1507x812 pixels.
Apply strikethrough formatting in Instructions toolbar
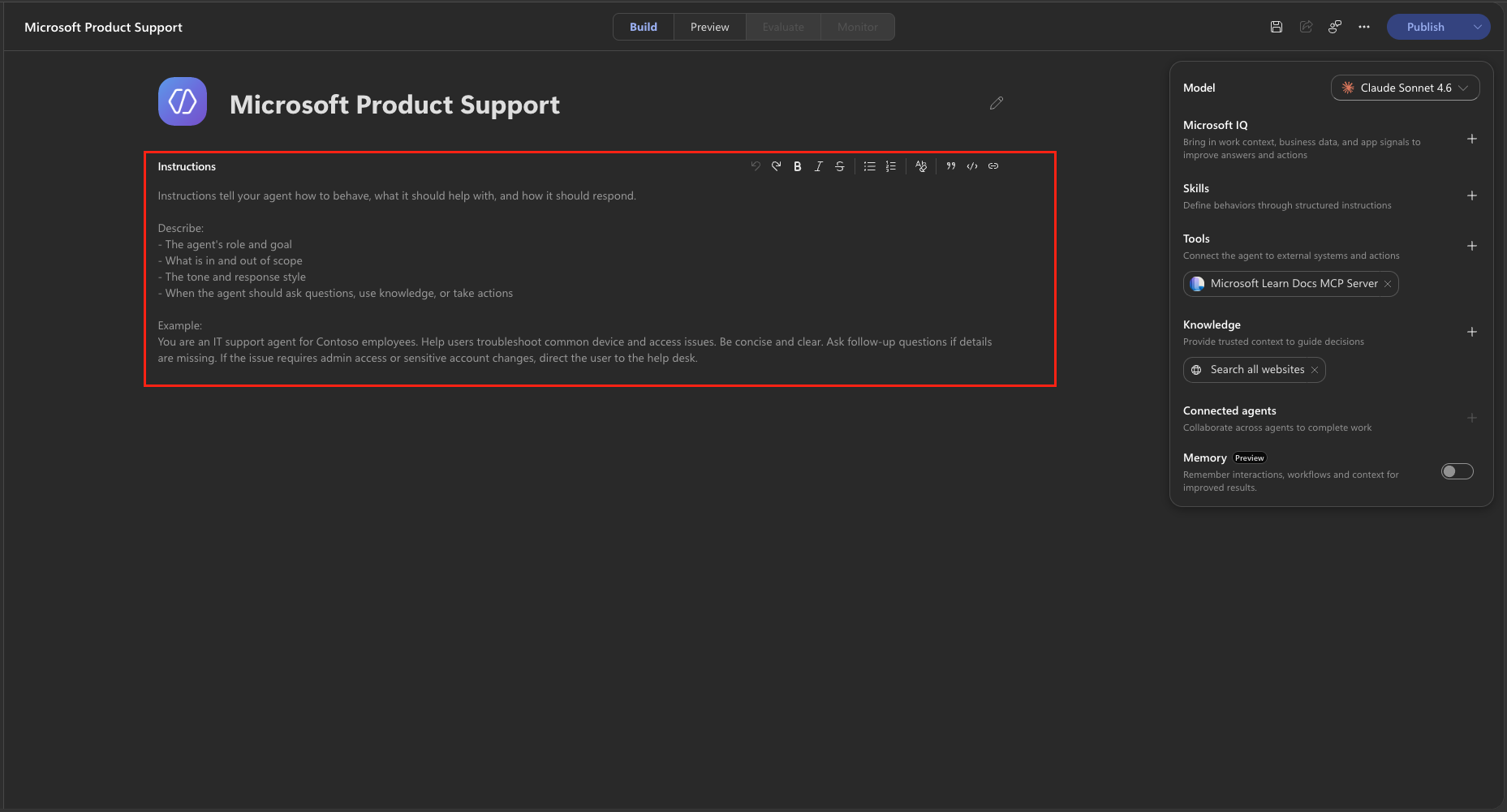point(840,166)
